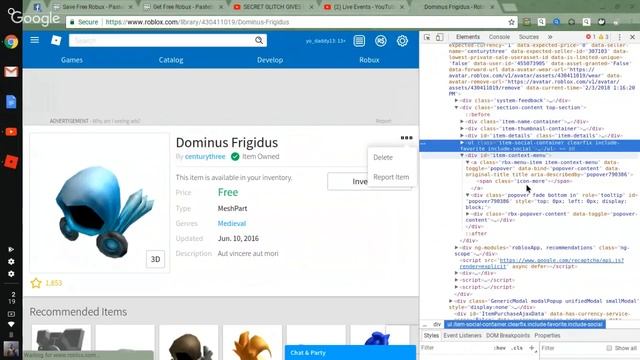Launch Chrome from the shelf
Image resolution: width=640 pixels, height=360 pixels.
tap(11, 42)
